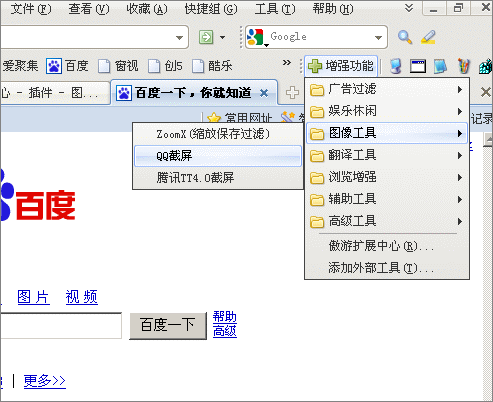Screen dimensions: 493x402
Task: Select 腾讯TT4.0截屏 submenu item
Action: pyautogui.click(x=218, y=178)
